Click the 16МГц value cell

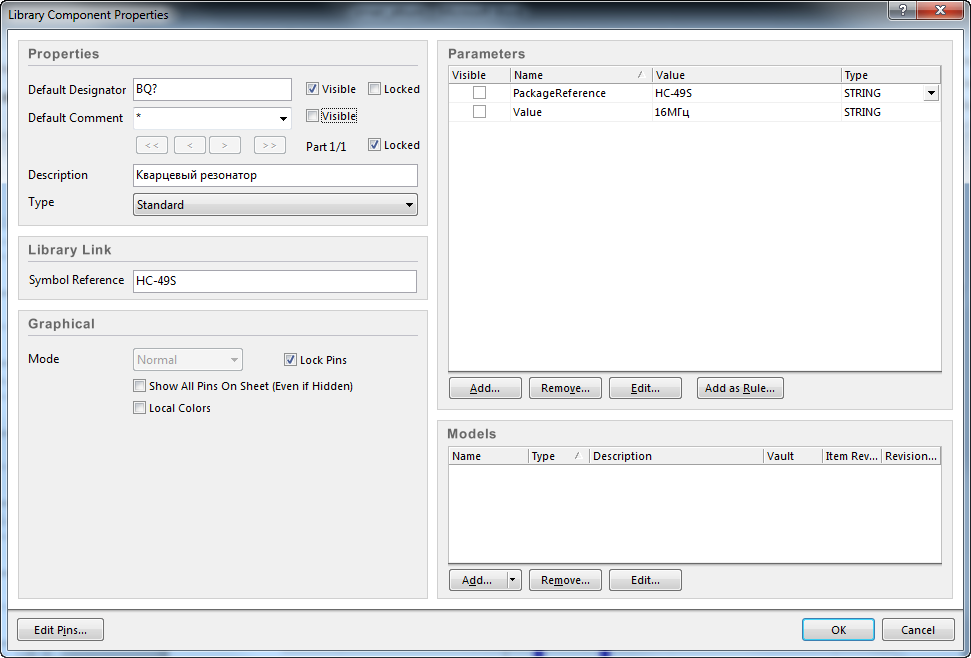[x=746, y=112]
